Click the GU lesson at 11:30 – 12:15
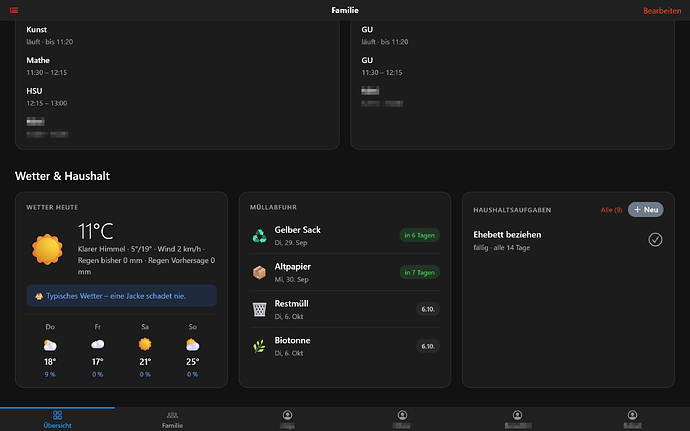690x431 pixels. (x=382, y=66)
